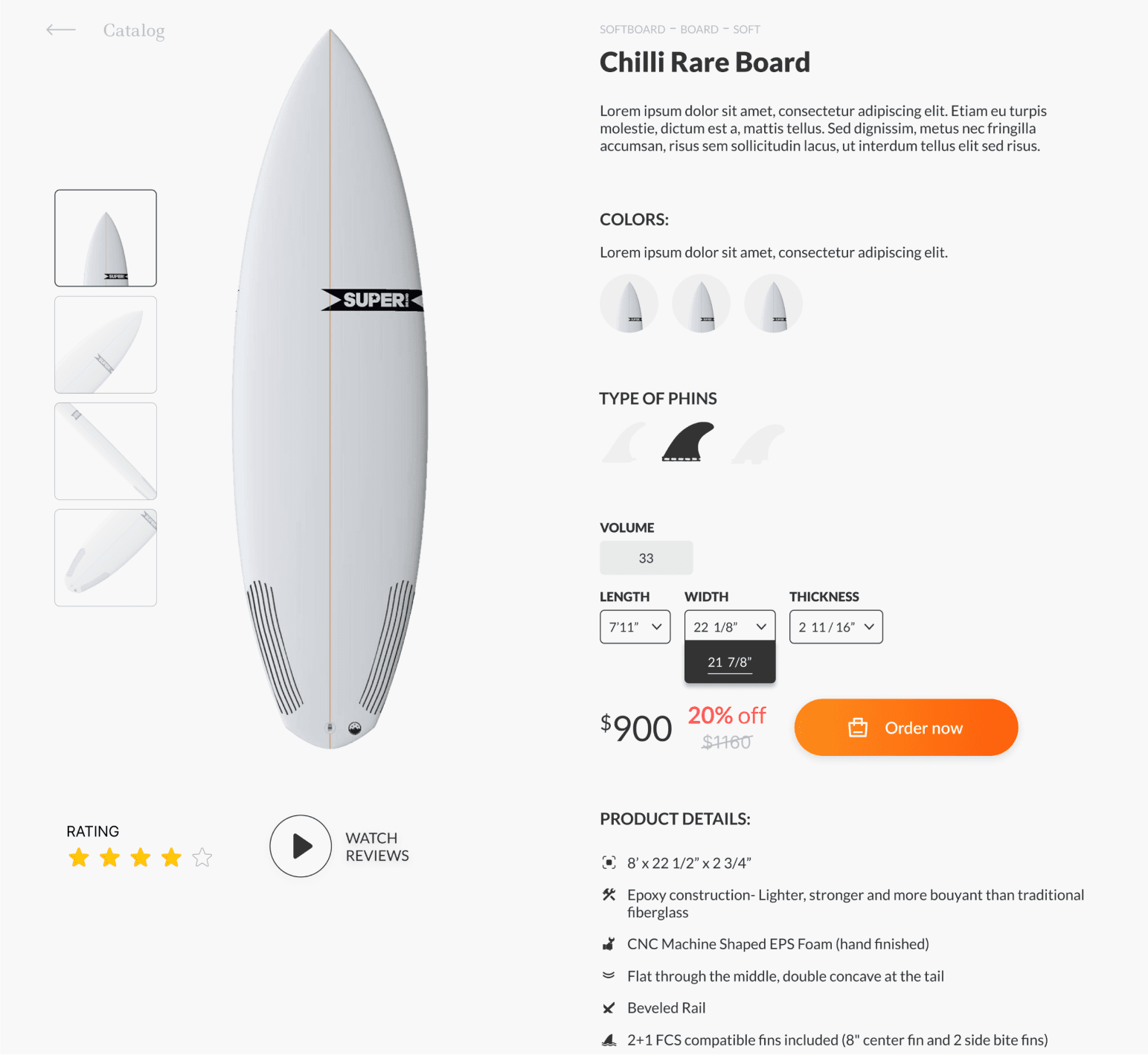Screen dimensions: 1148x1055
Task: Click the Volume field showing 33
Action: pyautogui.click(x=646, y=558)
